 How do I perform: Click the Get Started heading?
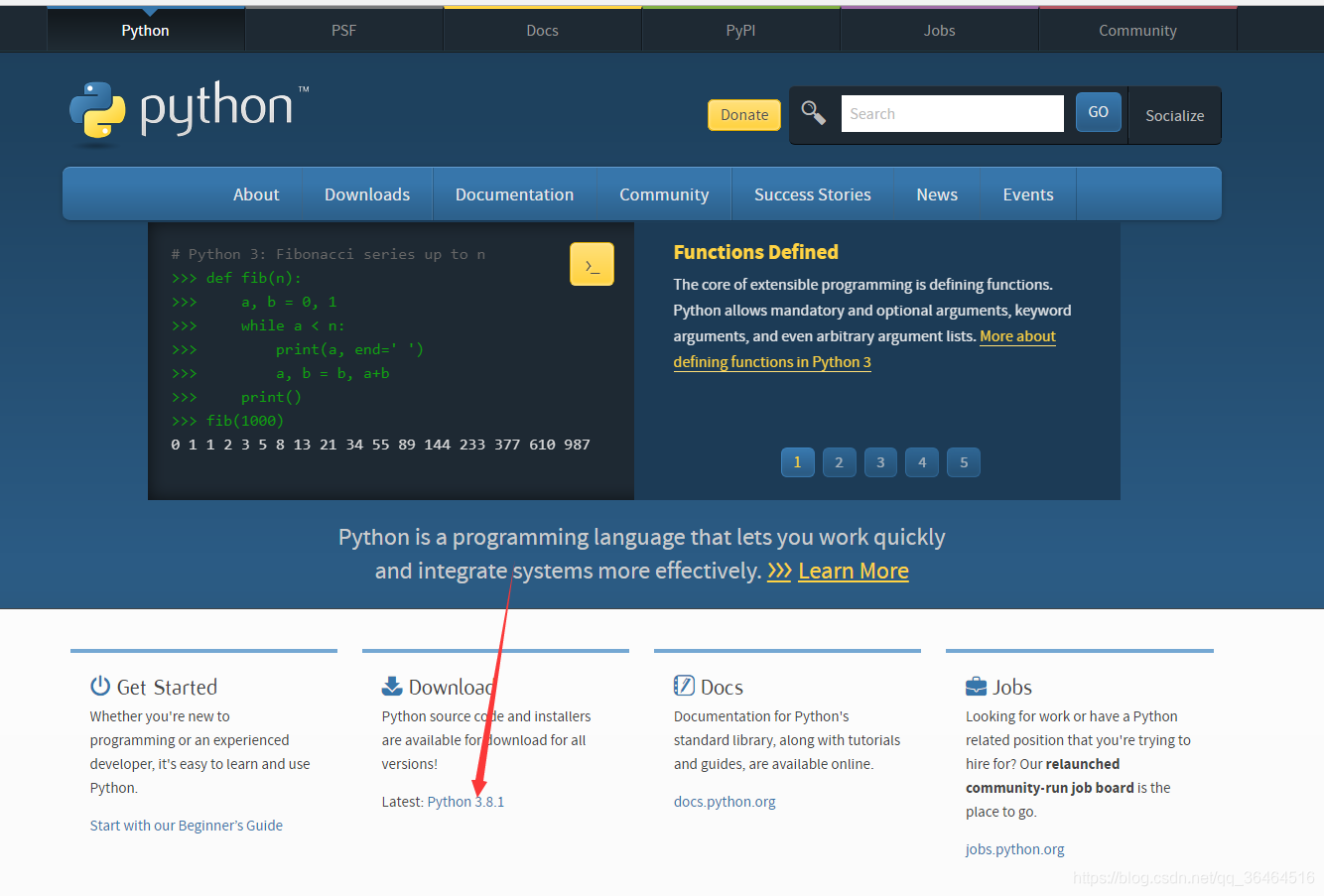(167, 687)
